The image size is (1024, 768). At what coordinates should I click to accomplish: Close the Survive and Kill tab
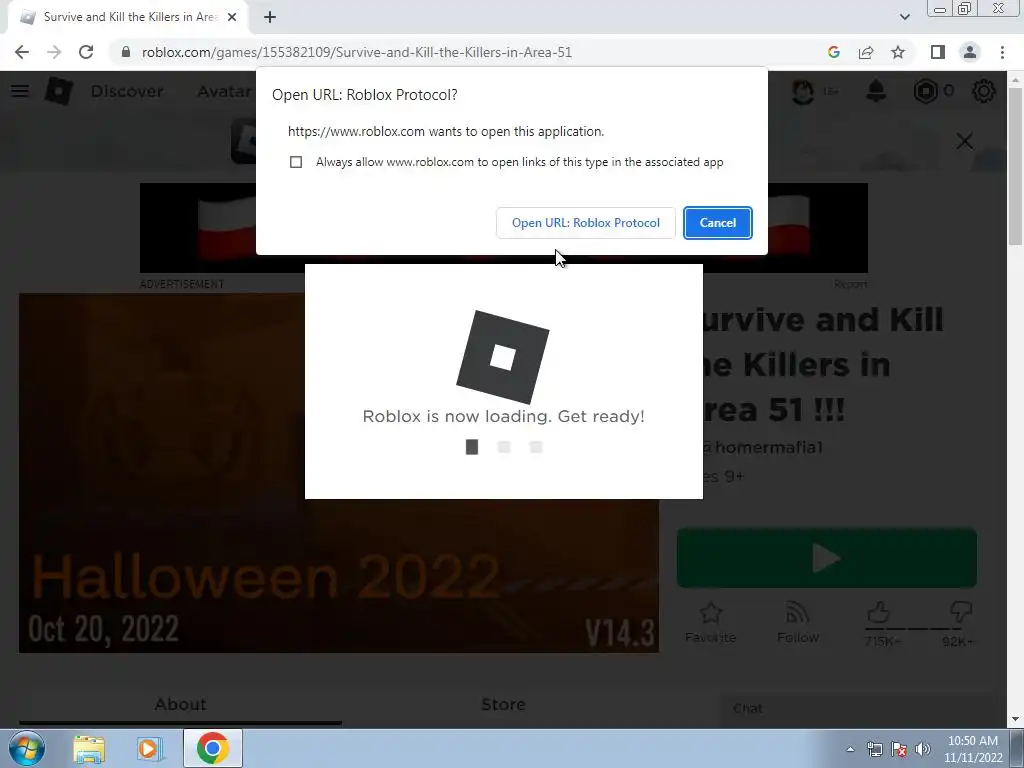point(232,18)
